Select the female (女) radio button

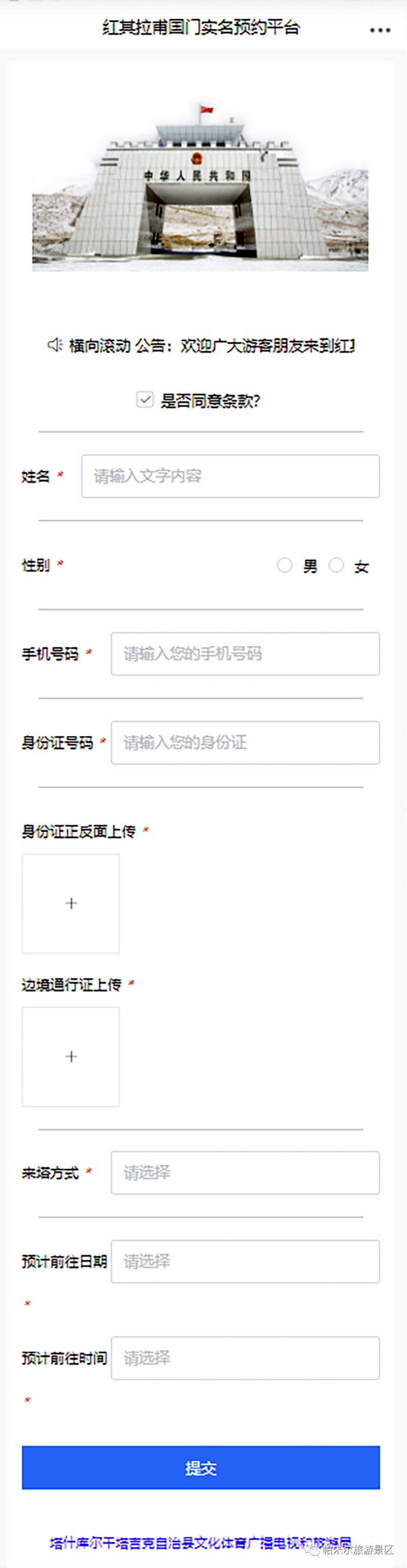[x=336, y=565]
